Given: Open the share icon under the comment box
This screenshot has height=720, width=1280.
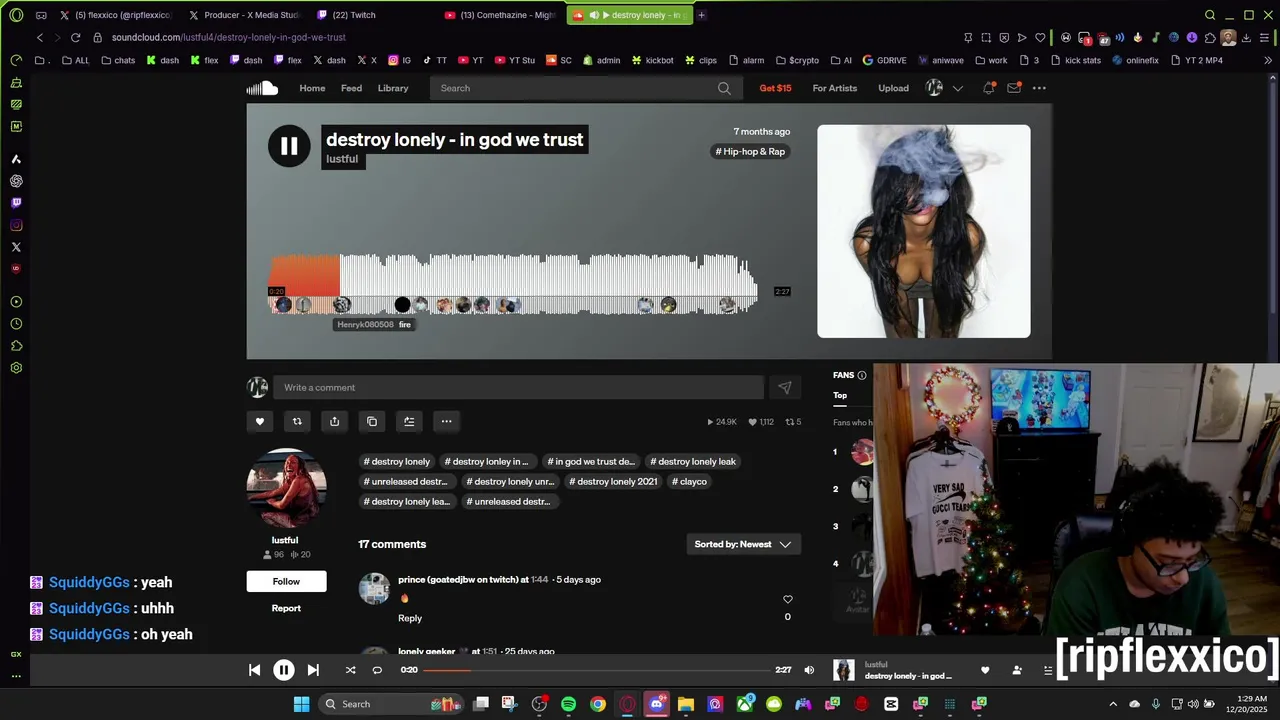Looking at the screenshot, I should pyautogui.click(x=334, y=421).
